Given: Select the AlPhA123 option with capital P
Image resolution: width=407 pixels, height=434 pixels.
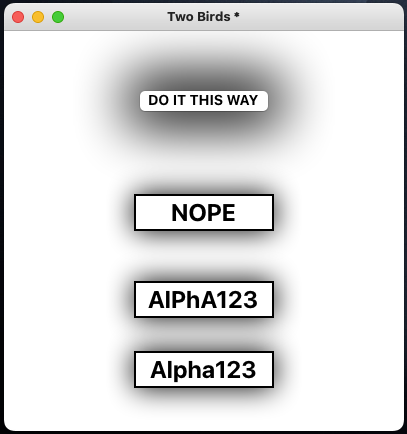Looking at the screenshot, I should point(204,299).
